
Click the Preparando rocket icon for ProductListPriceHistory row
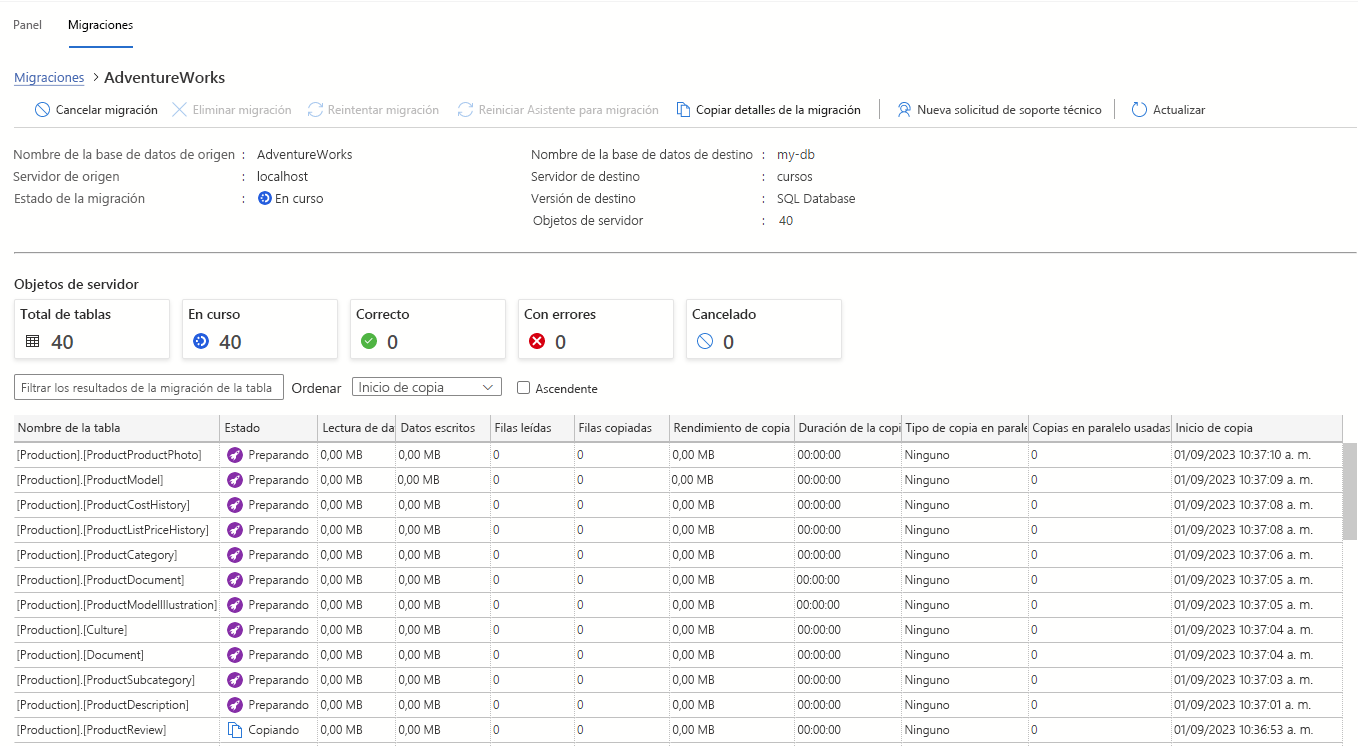235,530
